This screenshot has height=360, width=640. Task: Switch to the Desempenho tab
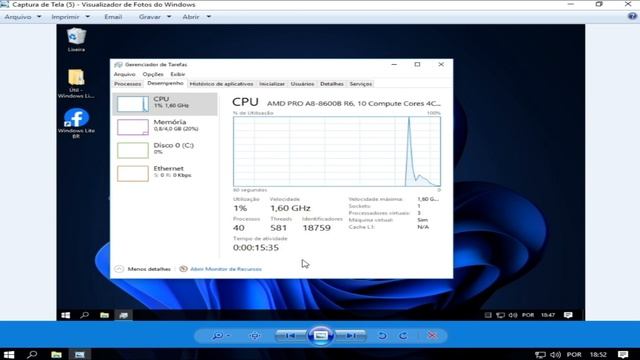[165, 83]
